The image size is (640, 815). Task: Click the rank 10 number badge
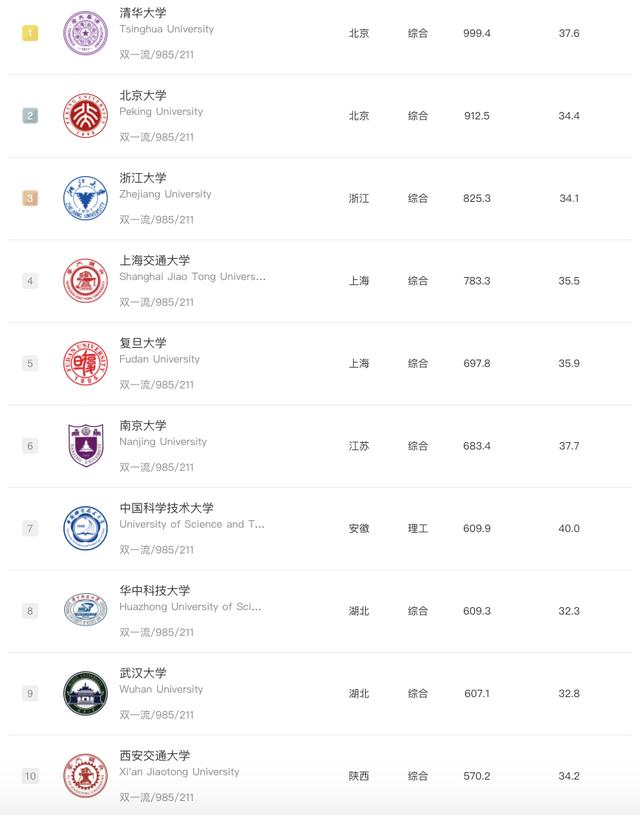[30, 776]
